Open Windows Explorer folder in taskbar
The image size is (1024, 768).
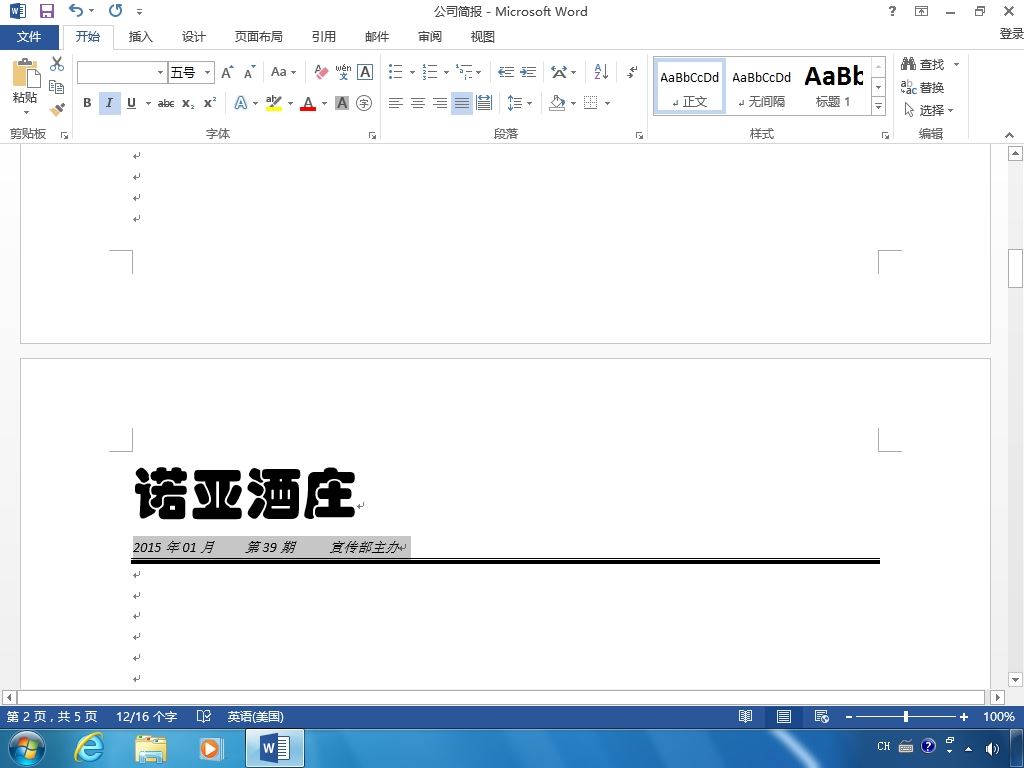151,747
